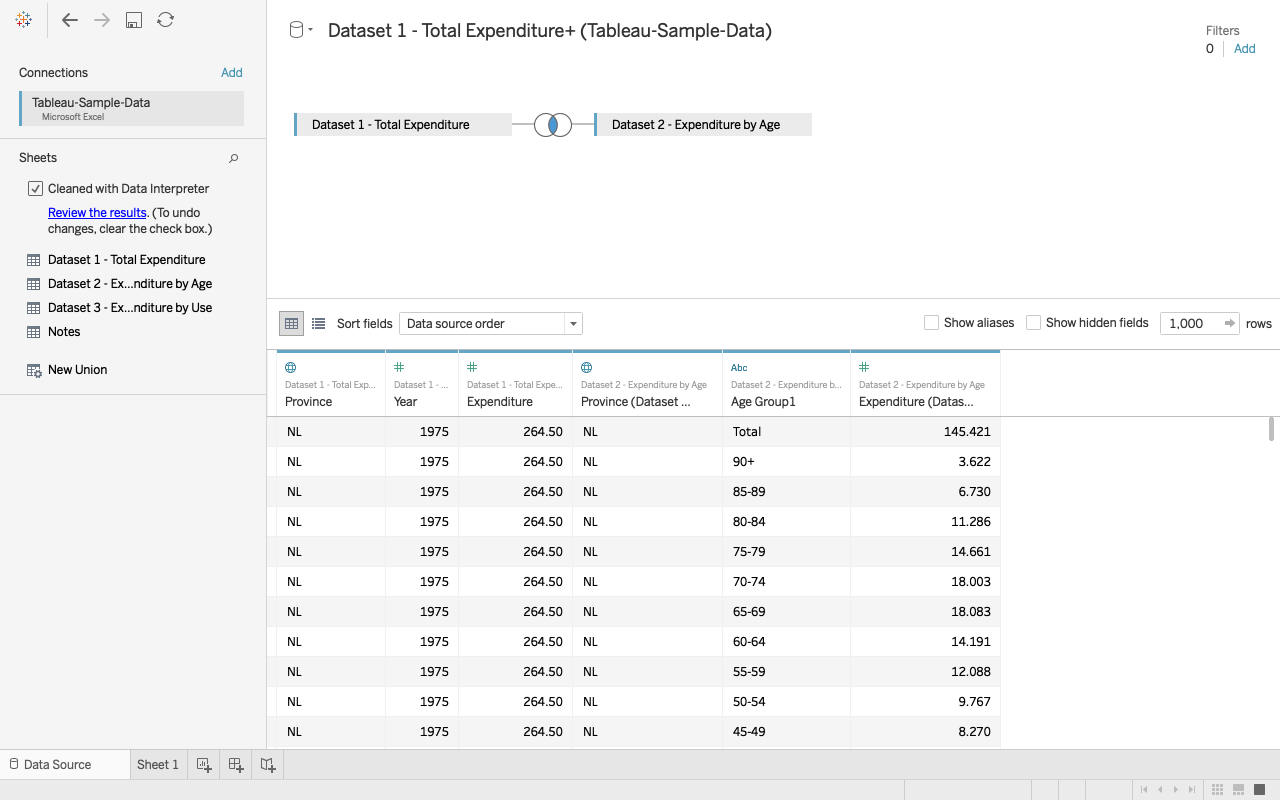The image size is (1280, 800).
Task: Select the Notes sheet
Action: (64, 332)
